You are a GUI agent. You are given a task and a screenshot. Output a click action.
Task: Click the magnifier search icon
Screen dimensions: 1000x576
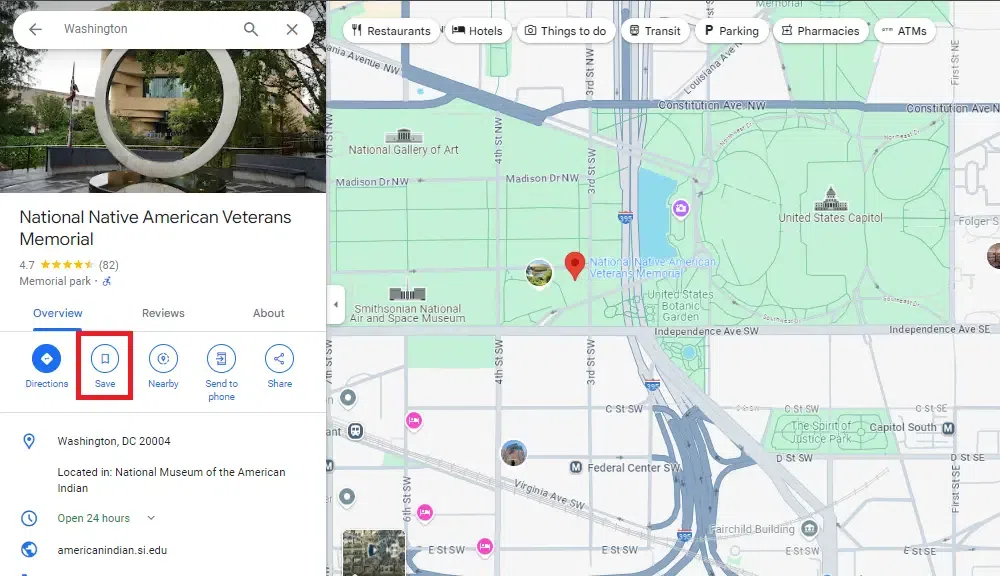[x=251, y=29]
